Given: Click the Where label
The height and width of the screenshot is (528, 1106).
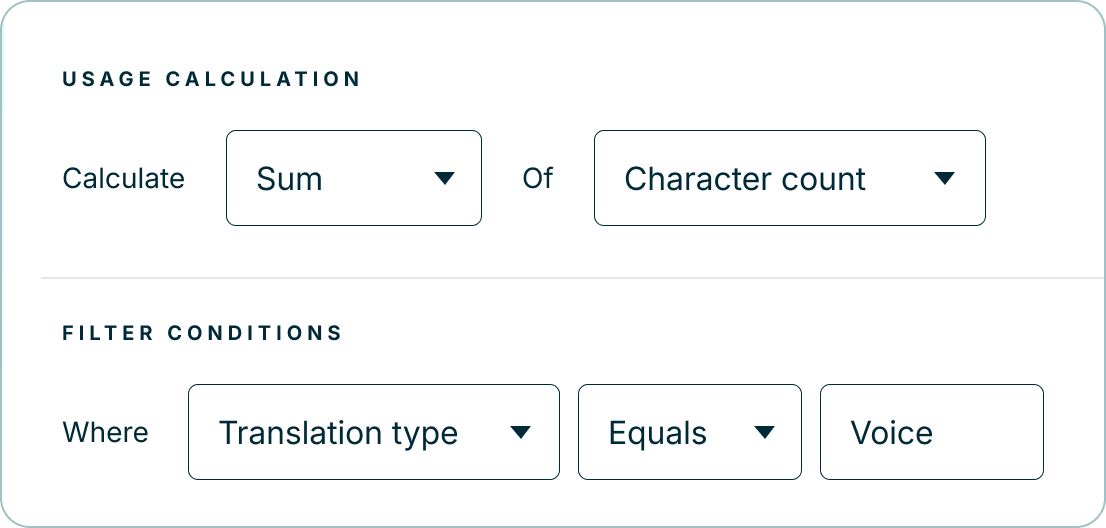Looking at the screenshot, I should [x=105, y=433].
